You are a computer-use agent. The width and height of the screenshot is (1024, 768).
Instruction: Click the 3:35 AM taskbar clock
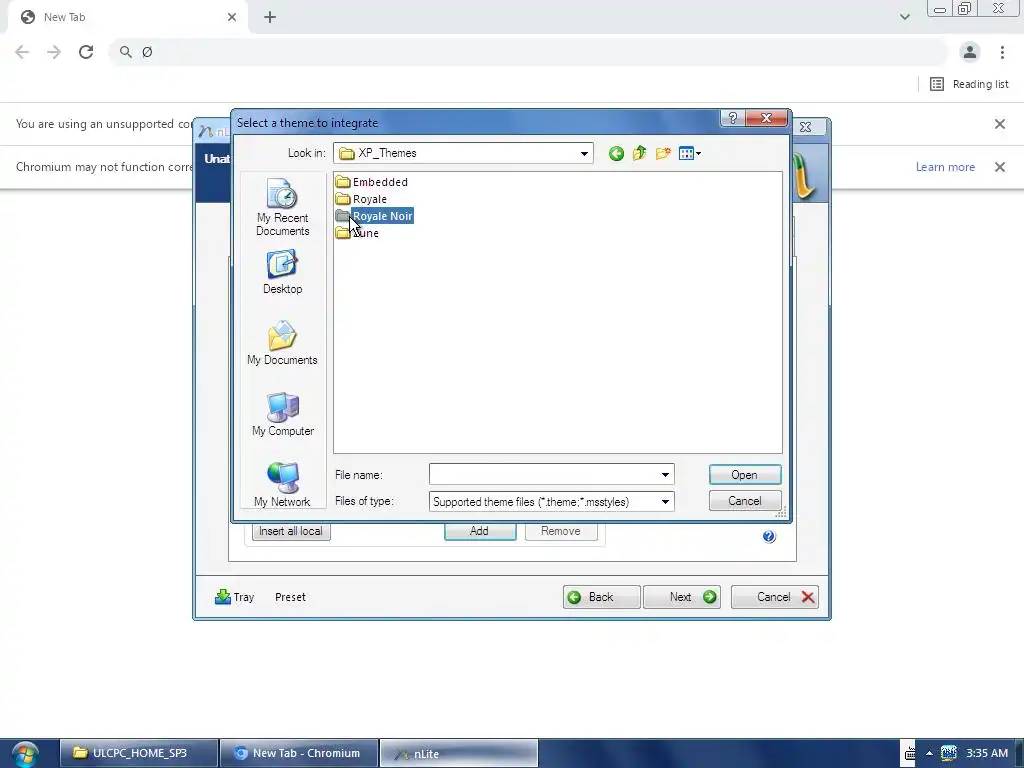(987, 753)
